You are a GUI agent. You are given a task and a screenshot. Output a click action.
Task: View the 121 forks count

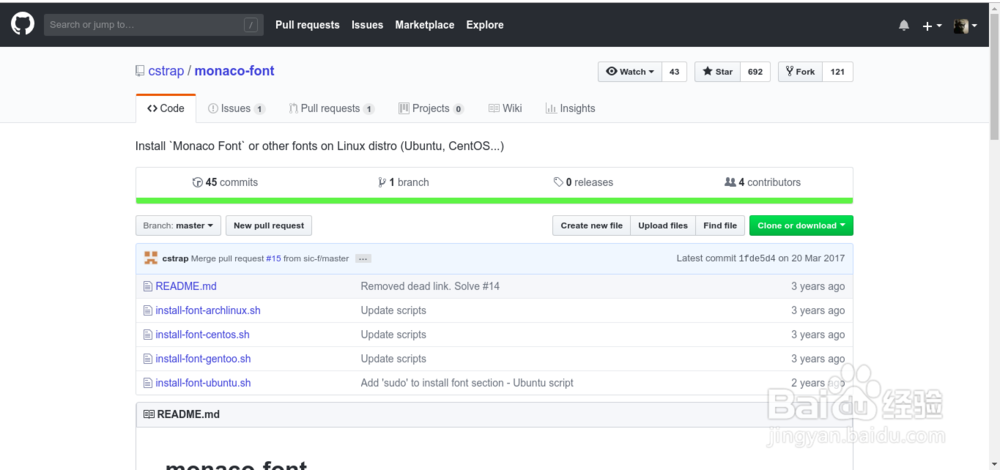click(x=838, y=71)
